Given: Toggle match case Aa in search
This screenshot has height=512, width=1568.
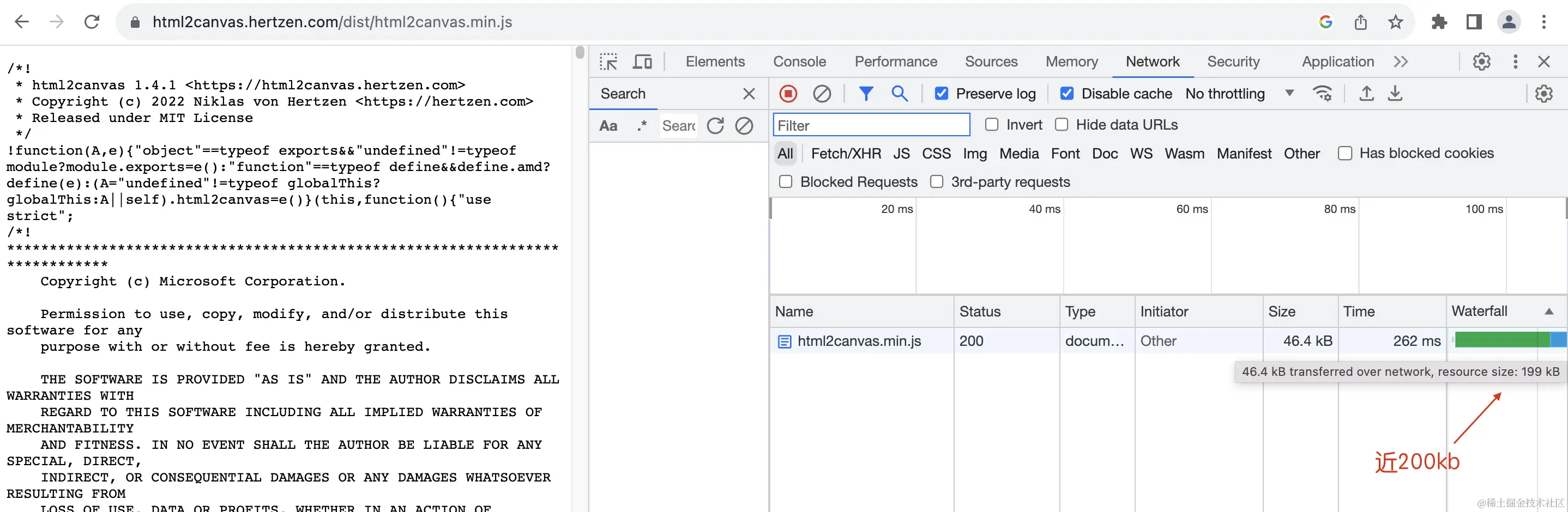Looking at the screenshot, I should point(608,126).
